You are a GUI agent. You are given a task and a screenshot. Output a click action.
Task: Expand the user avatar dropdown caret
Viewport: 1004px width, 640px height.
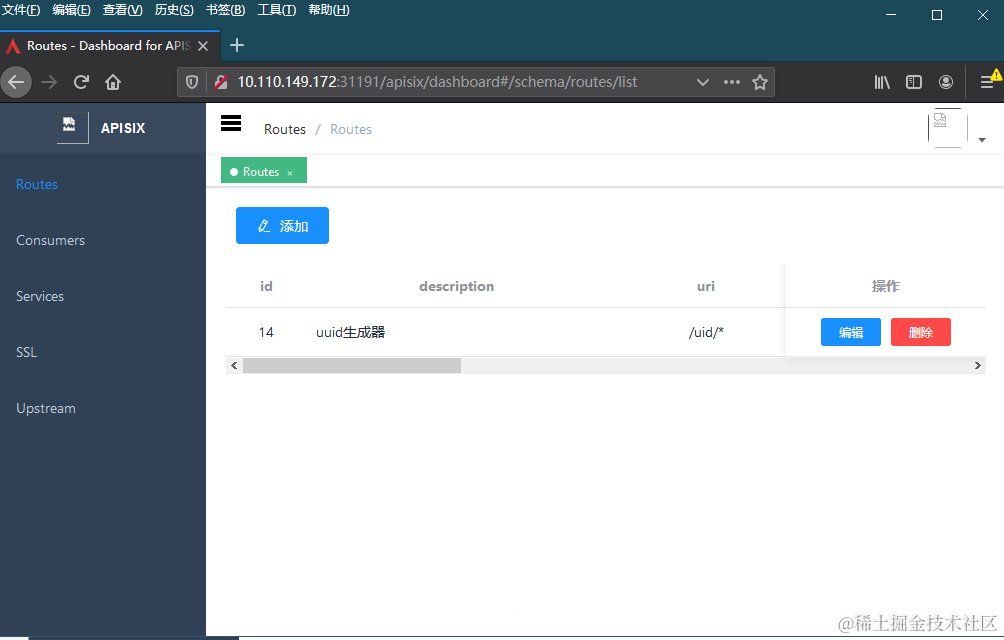click(982, 140)
